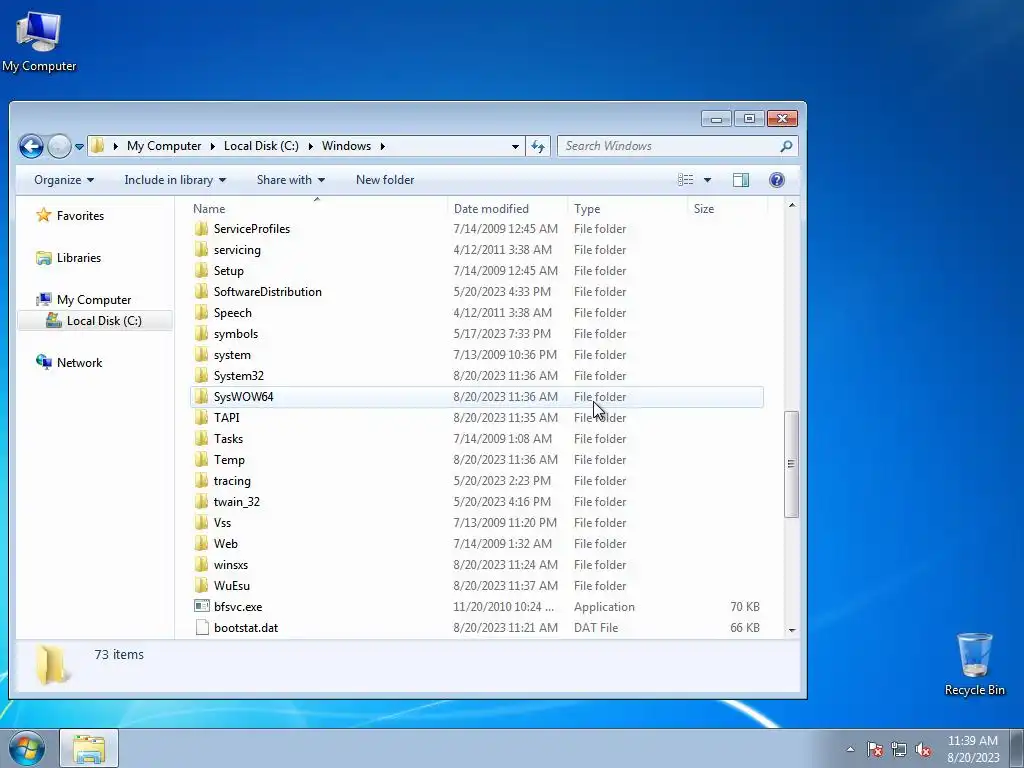The image size is (1024, 768).
Task: Open the Share with menu
Action: pos(291,180)
